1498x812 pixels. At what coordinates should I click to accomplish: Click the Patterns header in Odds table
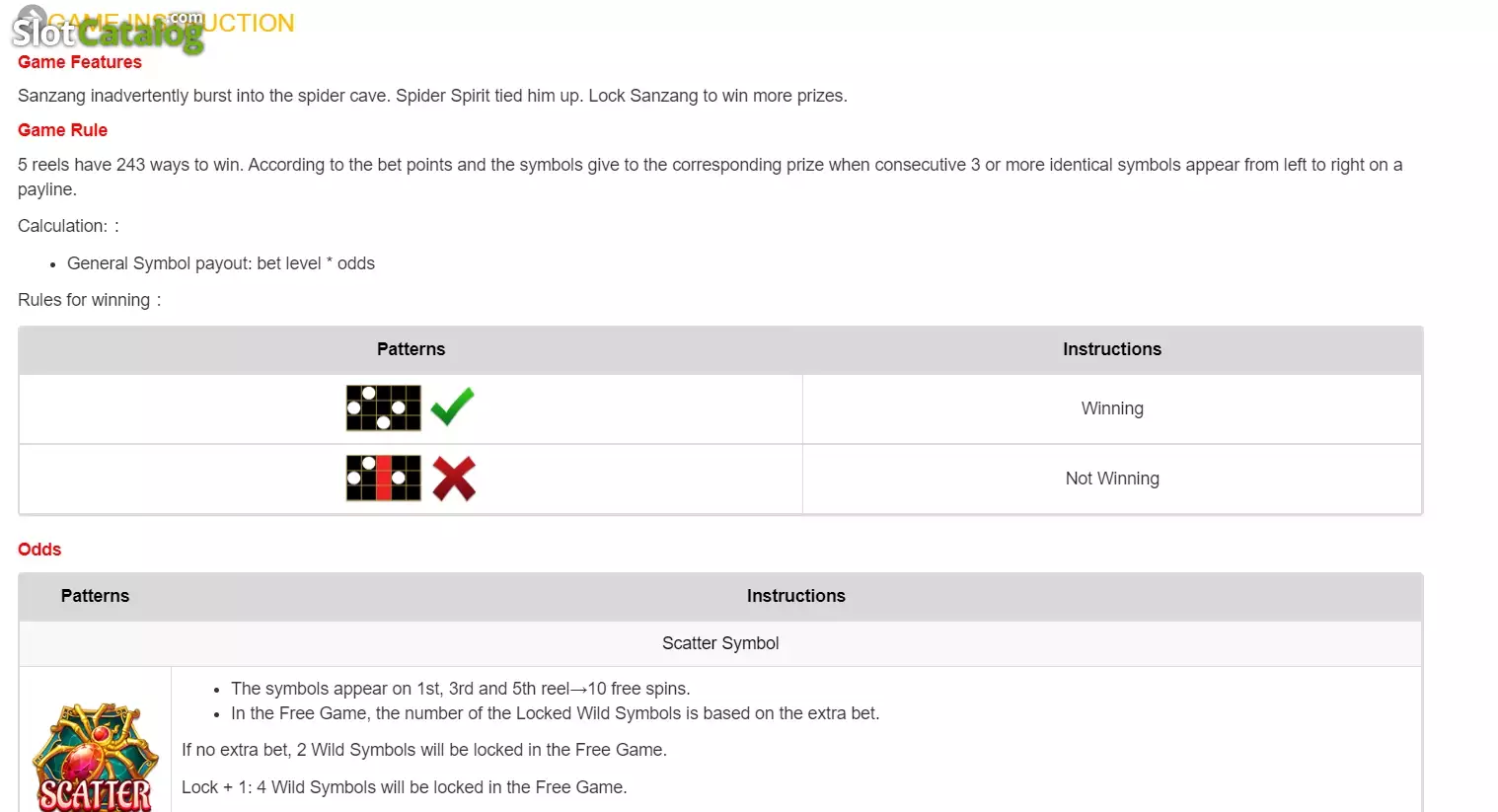click(95, 596)
